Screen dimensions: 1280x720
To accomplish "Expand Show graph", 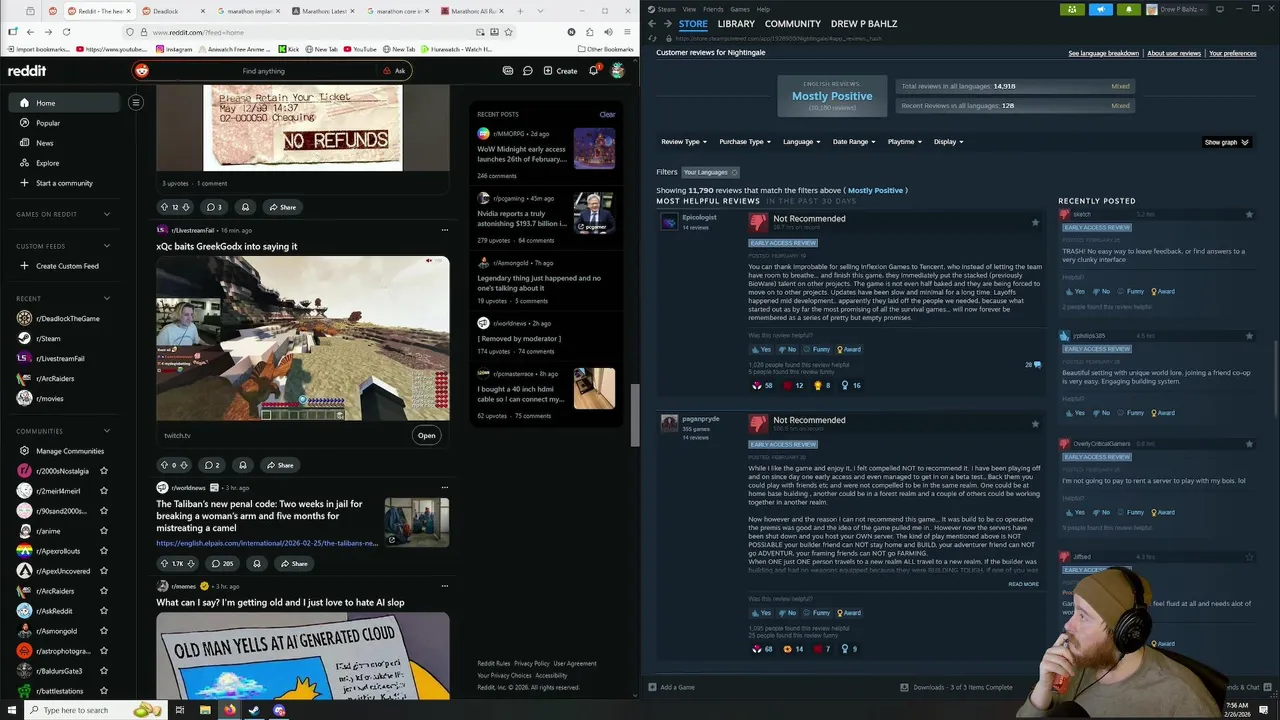I will [1227, 142].
